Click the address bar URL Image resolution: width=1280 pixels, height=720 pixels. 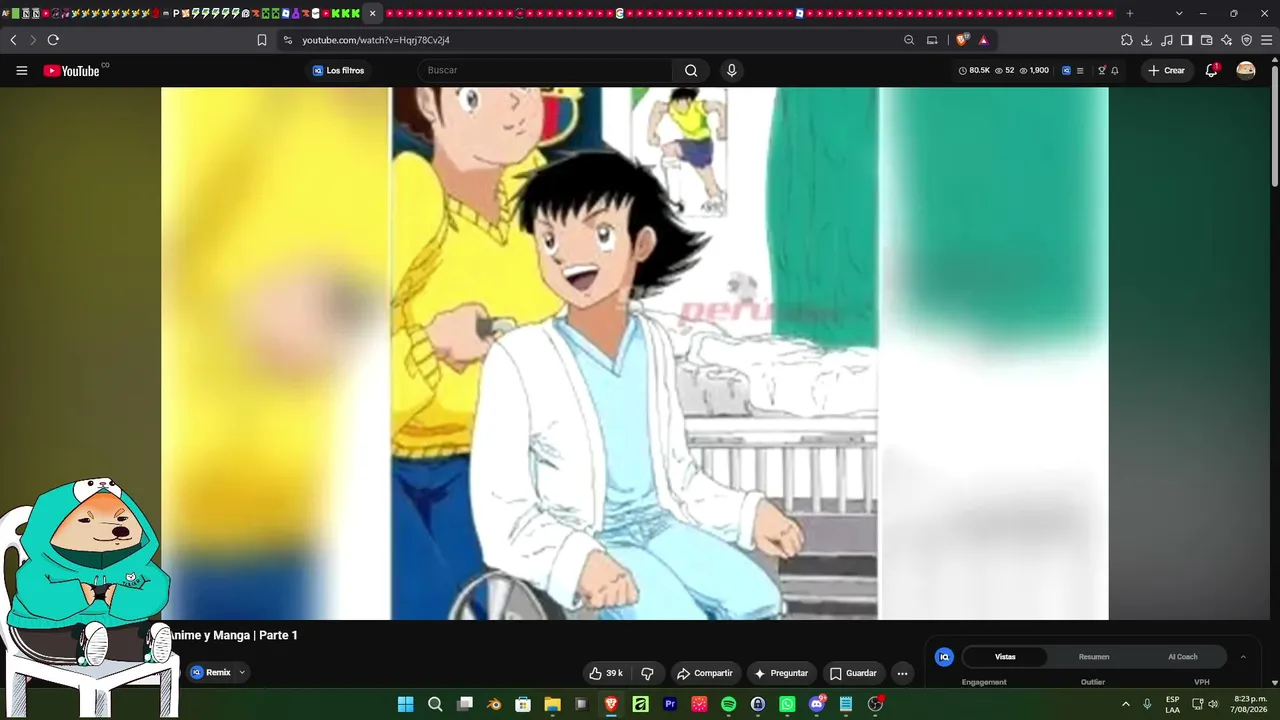[x=376, y=40]
